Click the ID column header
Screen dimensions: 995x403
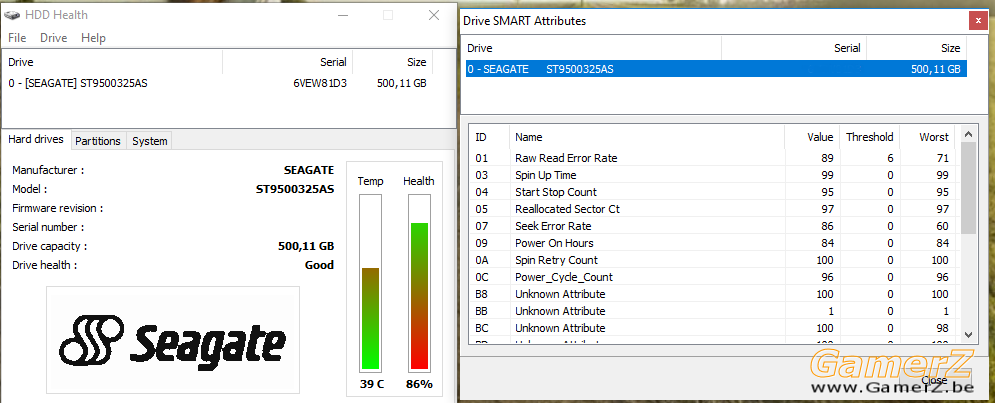tap(489, 137)
